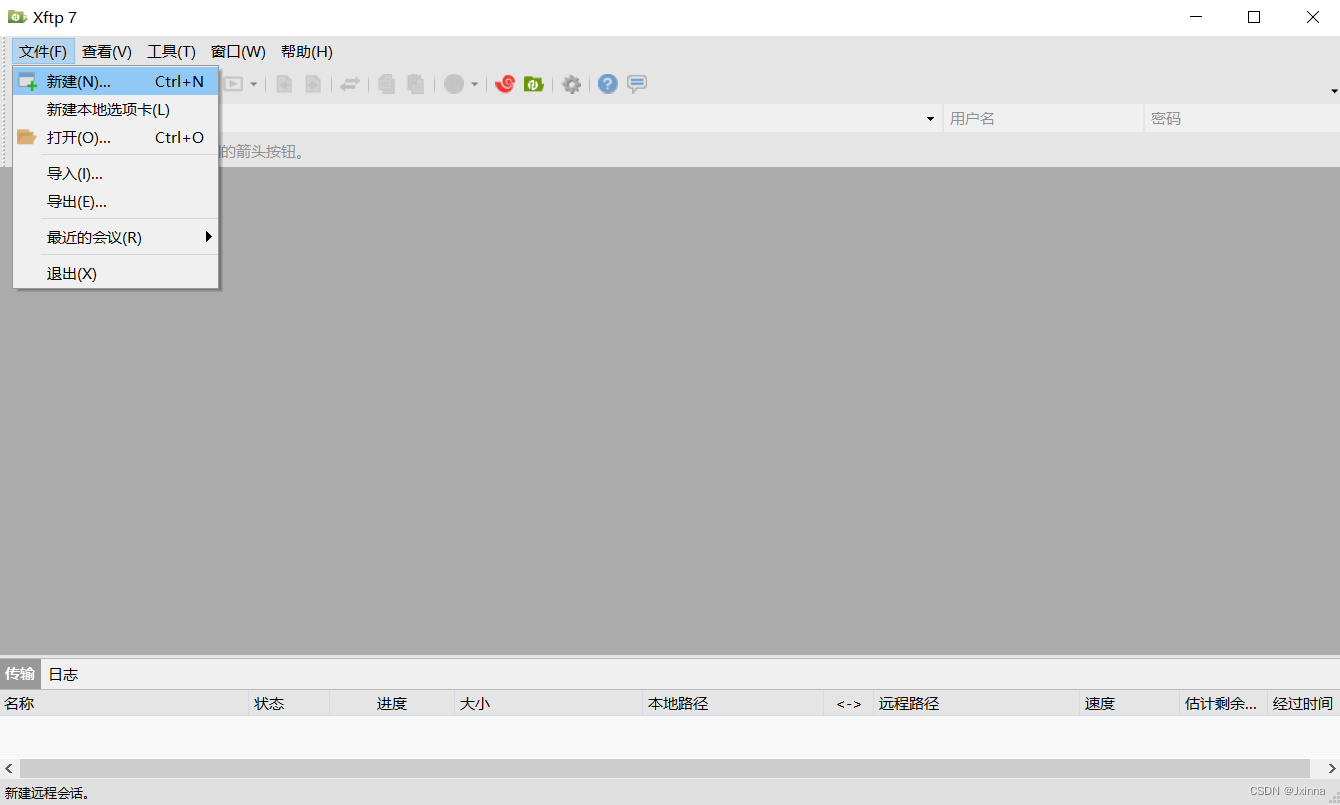The width and height of the screenshot is (1340, 805).
Task: Click the speech bubble feedback icon
Action: (637, 84)
